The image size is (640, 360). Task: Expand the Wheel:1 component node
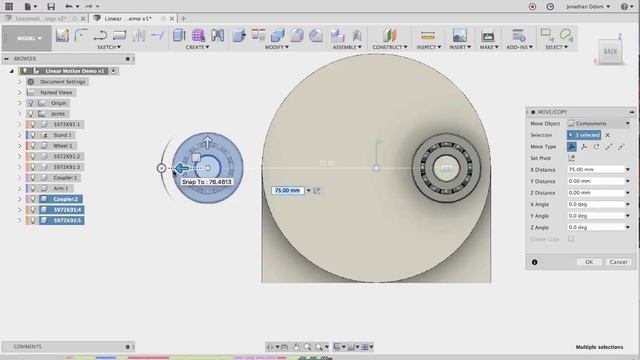[19, 145]
